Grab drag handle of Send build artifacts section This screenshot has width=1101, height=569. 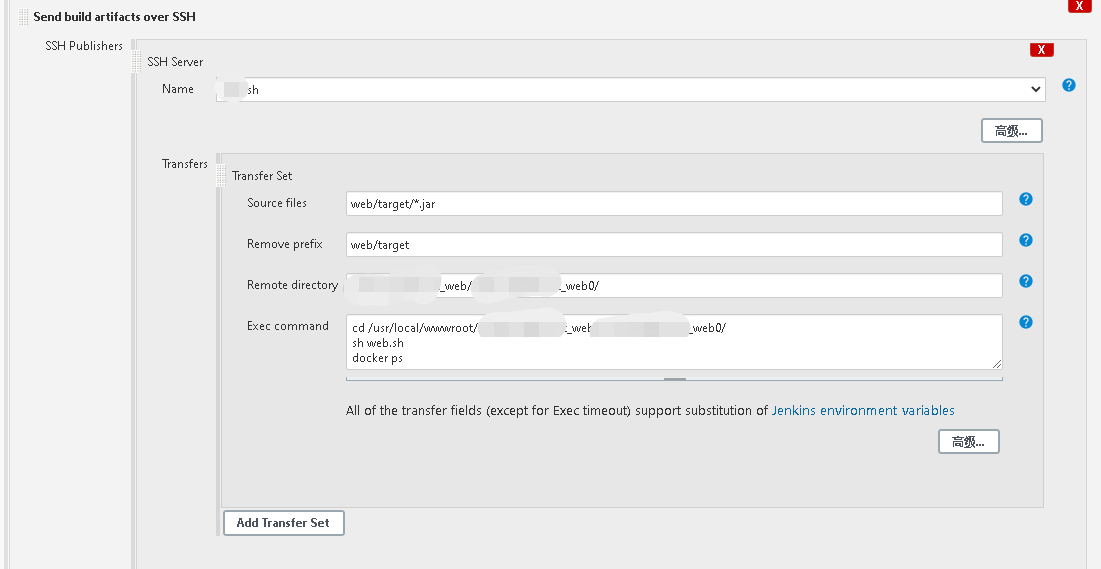tap(23, 17)
